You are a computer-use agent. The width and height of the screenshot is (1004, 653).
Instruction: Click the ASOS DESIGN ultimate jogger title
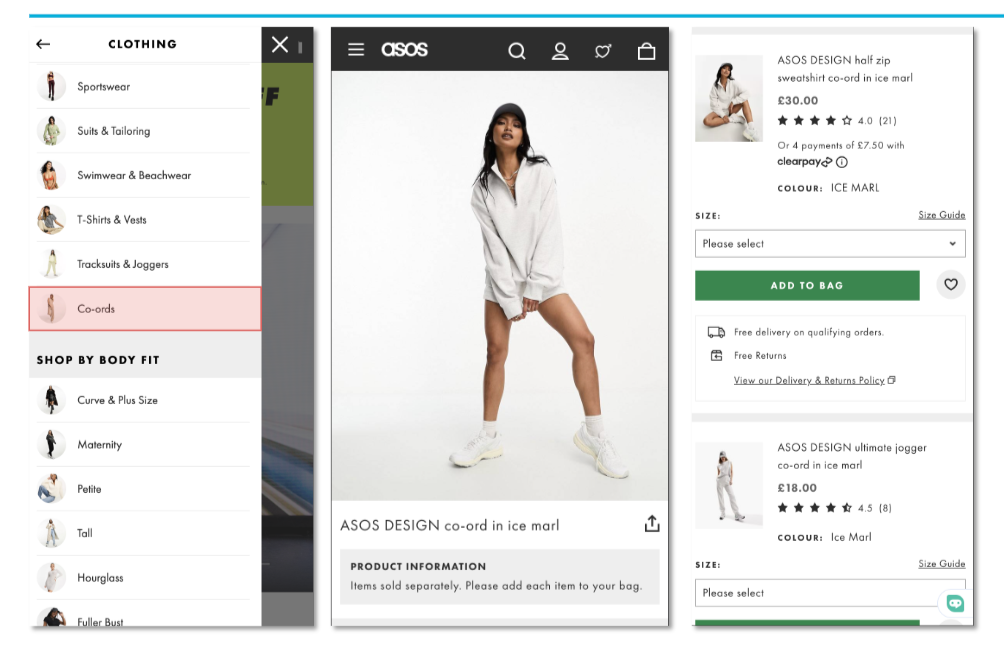coord(852,456)
